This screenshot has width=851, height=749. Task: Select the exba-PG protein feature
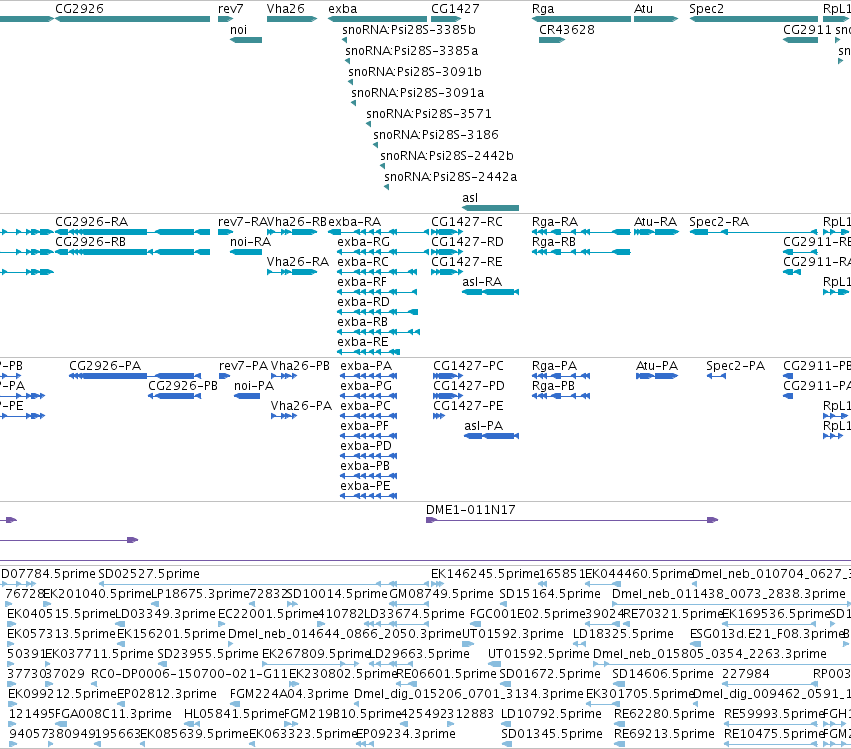coord(369,396)
